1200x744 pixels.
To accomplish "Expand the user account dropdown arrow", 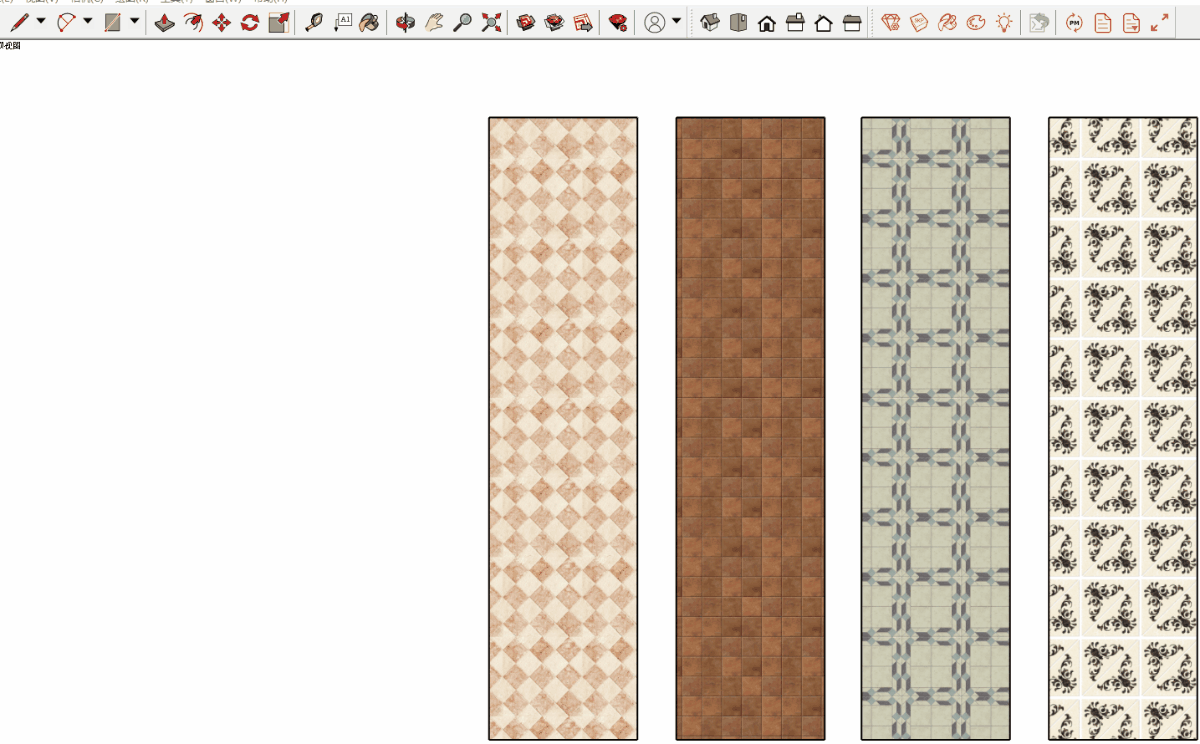I will [677, 21].
